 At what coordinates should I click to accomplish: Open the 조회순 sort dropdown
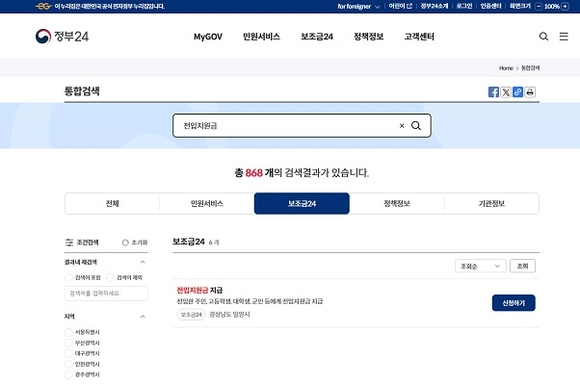point(480,266)
